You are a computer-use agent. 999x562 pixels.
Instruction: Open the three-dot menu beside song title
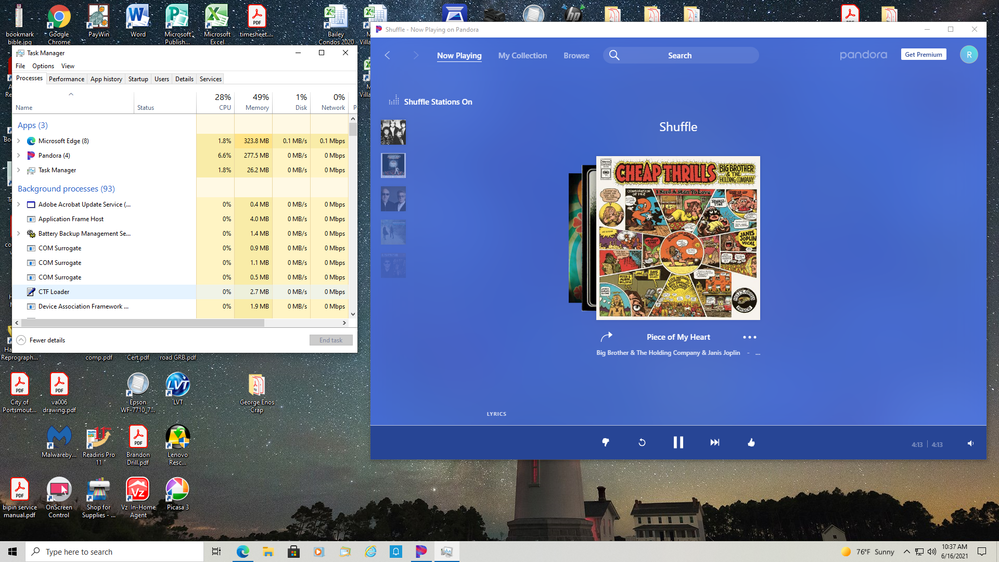pyautogui.click(x=749, y=337)
